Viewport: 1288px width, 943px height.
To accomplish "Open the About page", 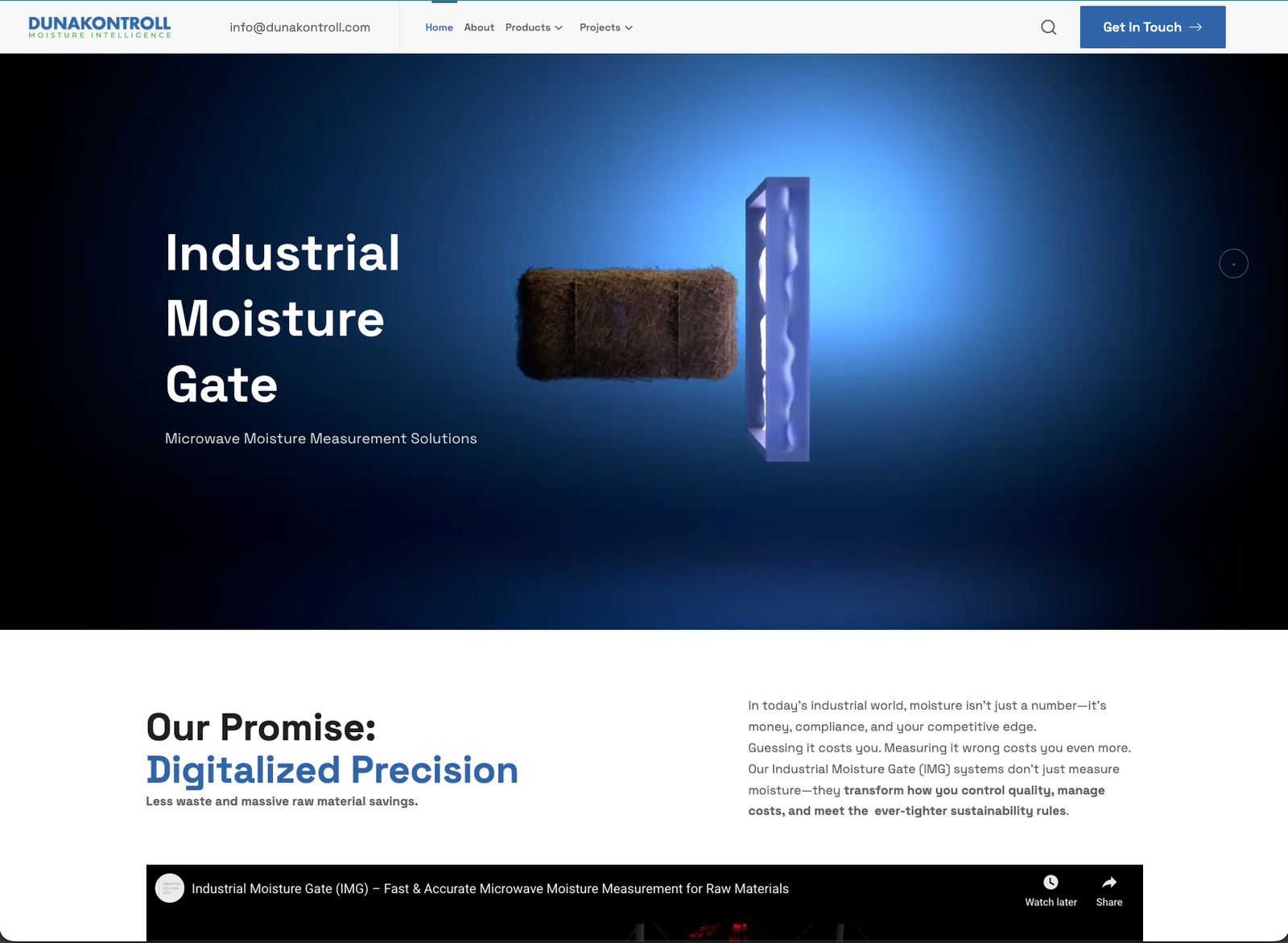I will (x=479, y=27).
